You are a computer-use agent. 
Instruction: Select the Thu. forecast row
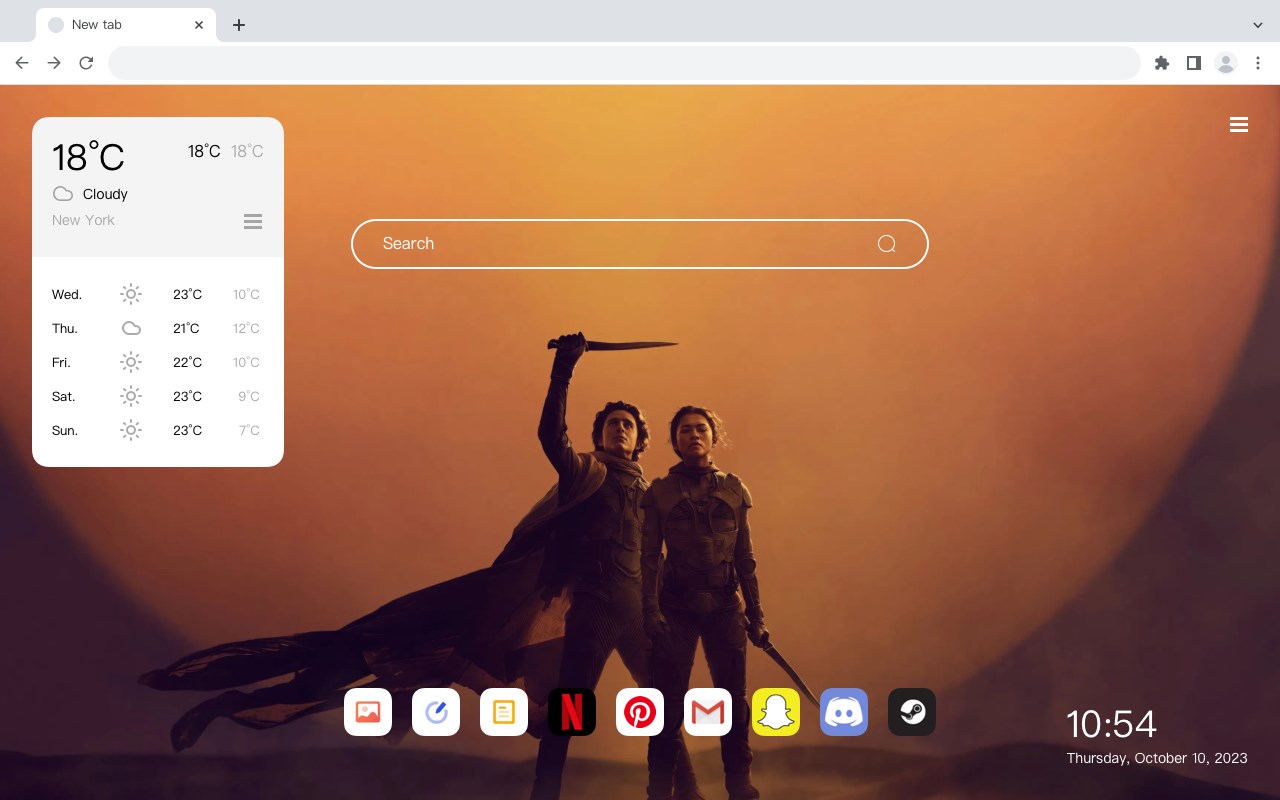pos(157,328)
